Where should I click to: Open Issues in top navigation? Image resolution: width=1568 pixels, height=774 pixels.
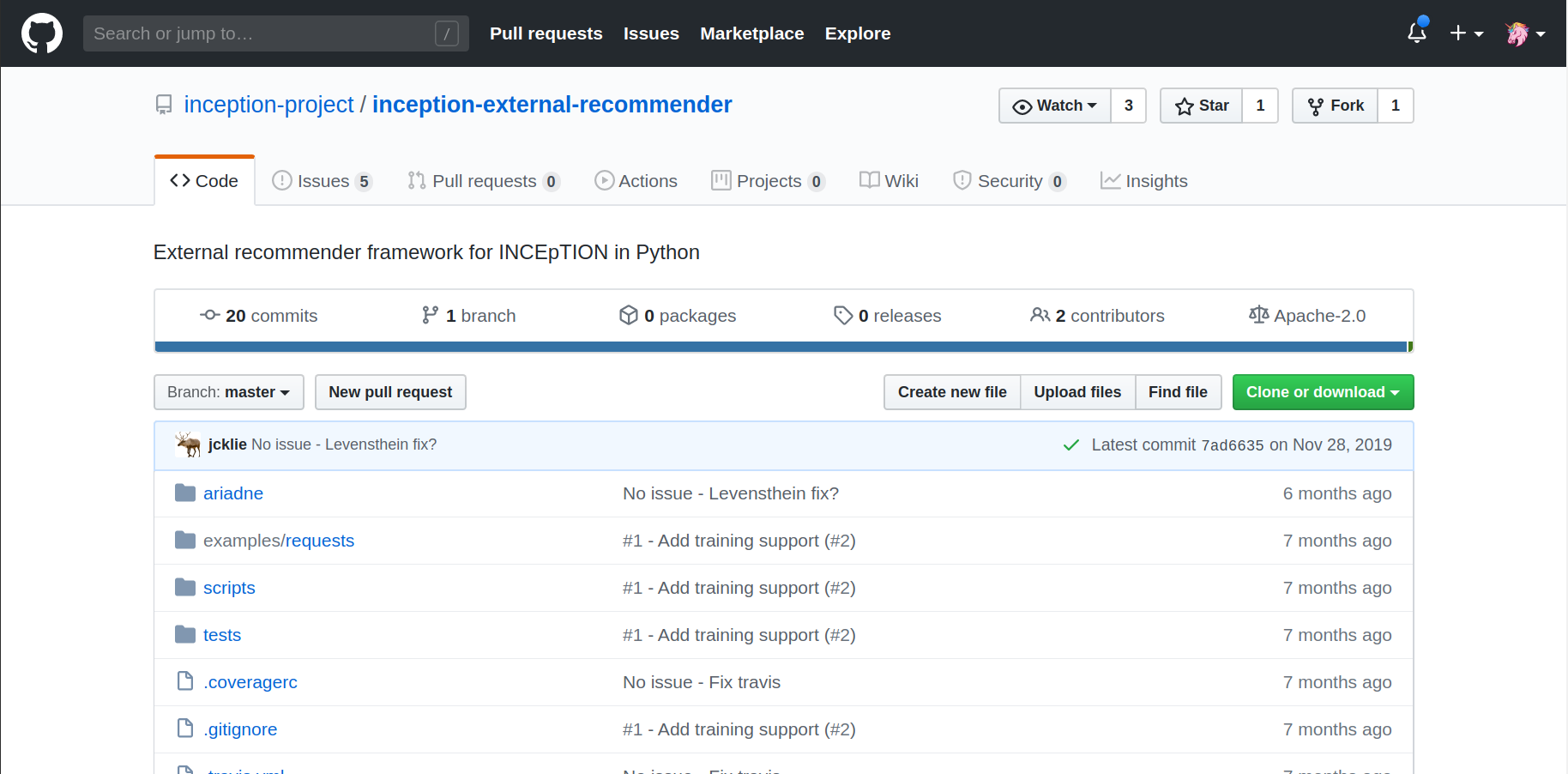(x=651, y=33)
